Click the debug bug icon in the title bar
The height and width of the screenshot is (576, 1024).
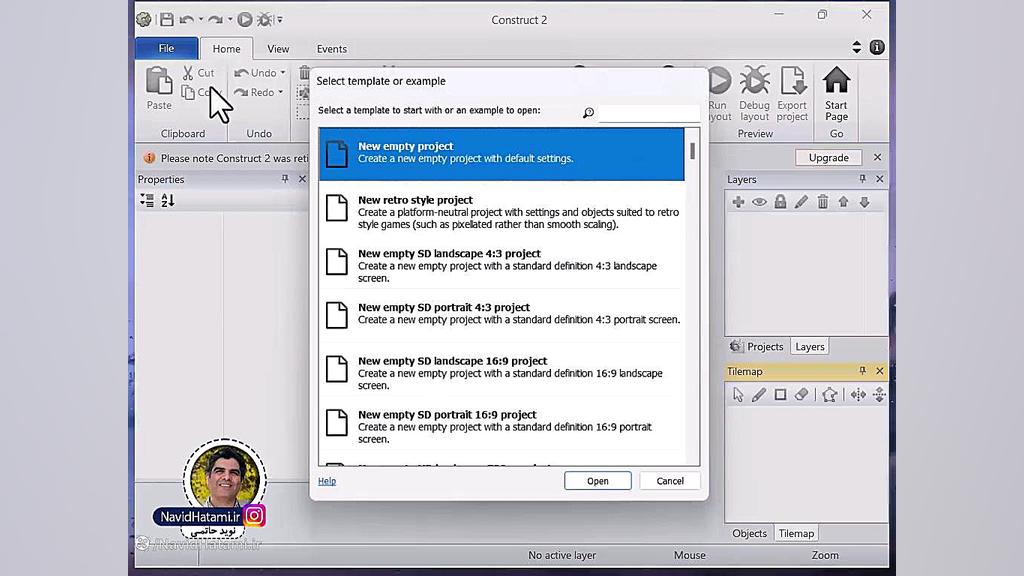tap(264, 20)
